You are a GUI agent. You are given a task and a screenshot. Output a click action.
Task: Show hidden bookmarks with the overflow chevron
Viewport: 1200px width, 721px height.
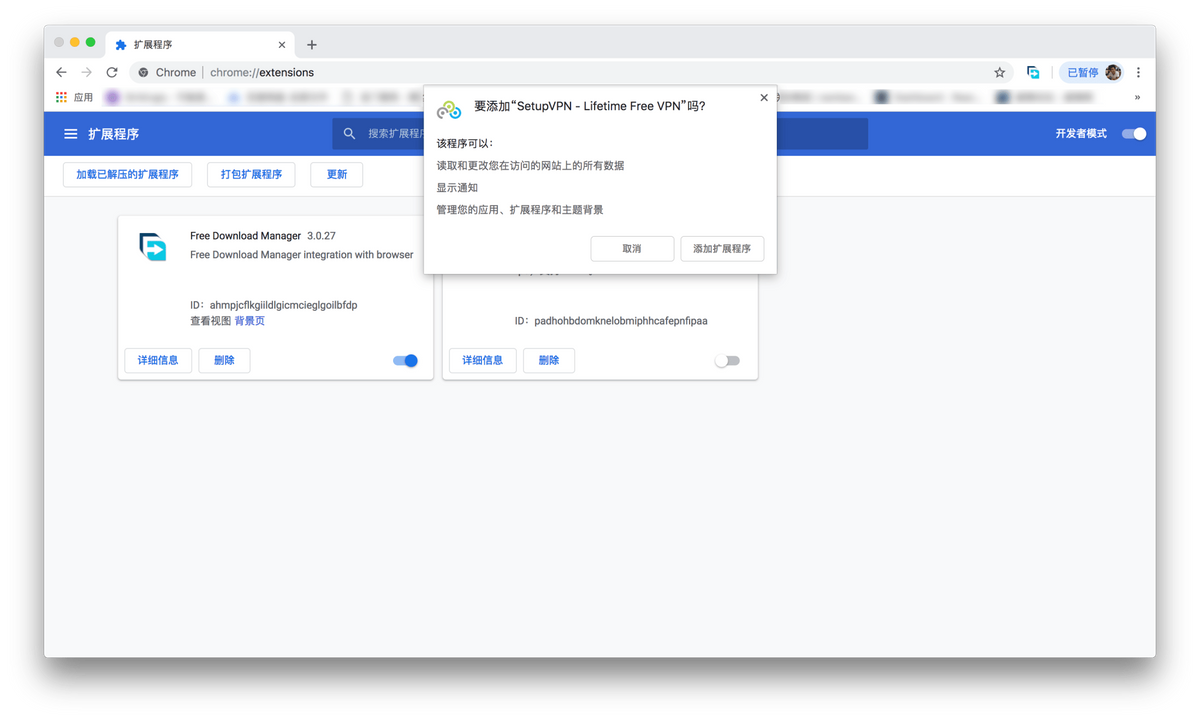[1137, 97]
